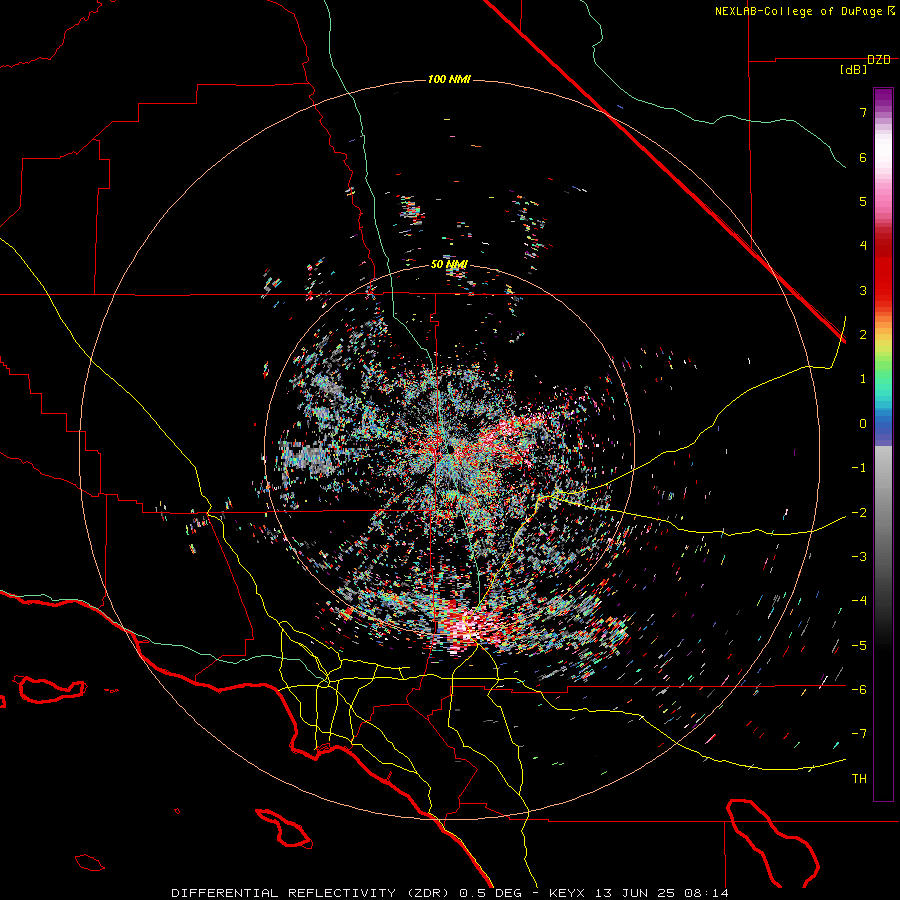Click the [dB] units label

(x=853, y=70)
